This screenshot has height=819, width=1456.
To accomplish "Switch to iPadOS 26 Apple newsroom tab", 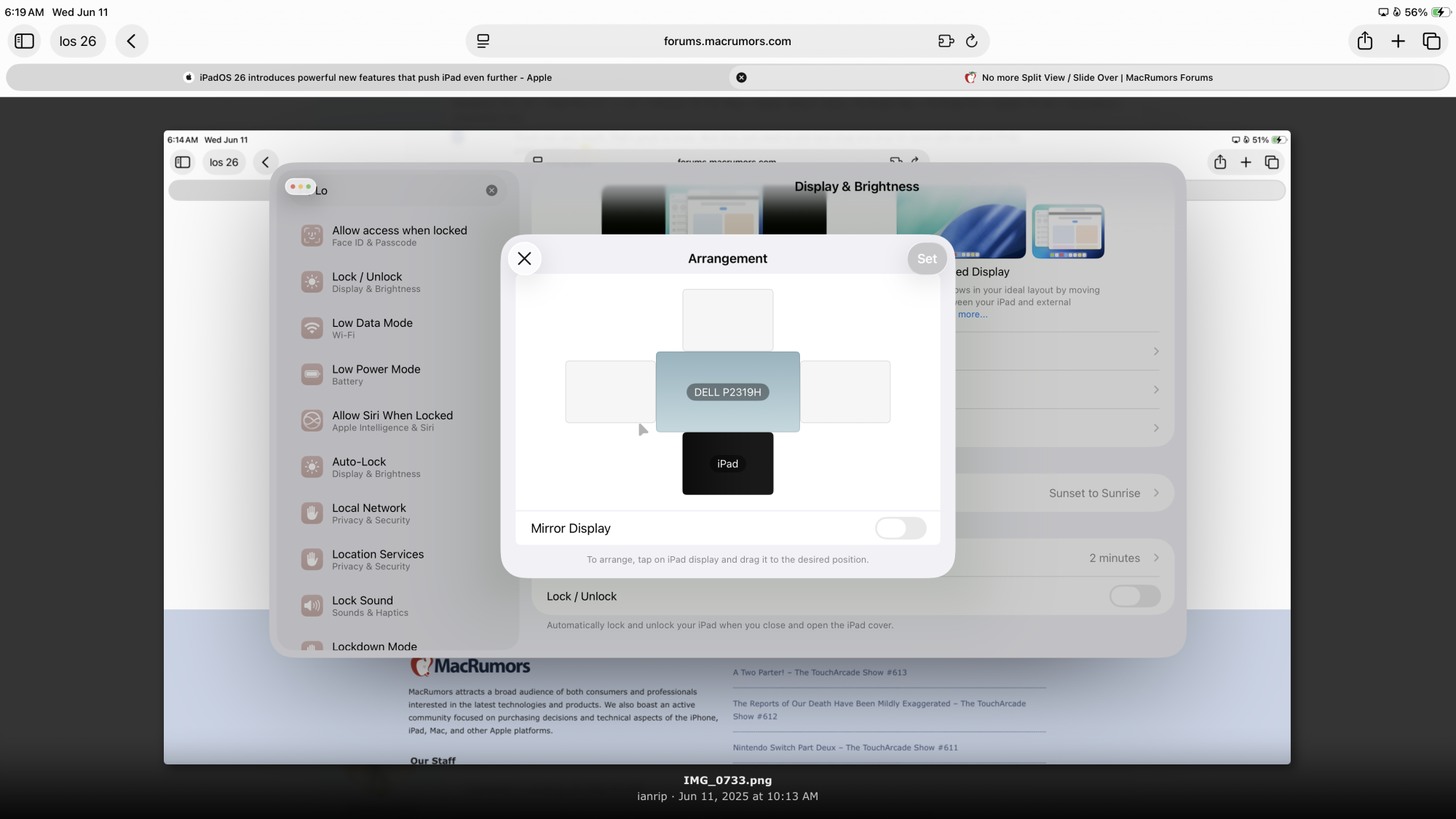I will point(368,77).
